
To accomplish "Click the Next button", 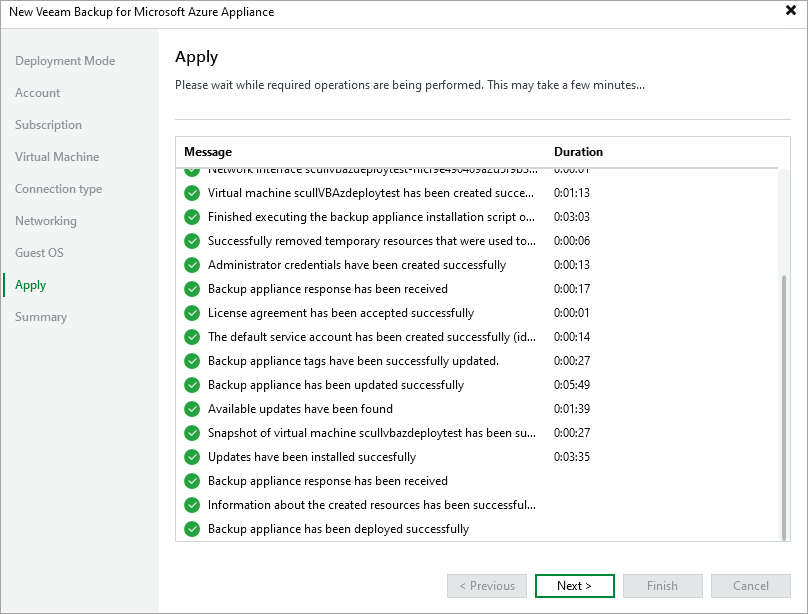I will click(575, 586).
